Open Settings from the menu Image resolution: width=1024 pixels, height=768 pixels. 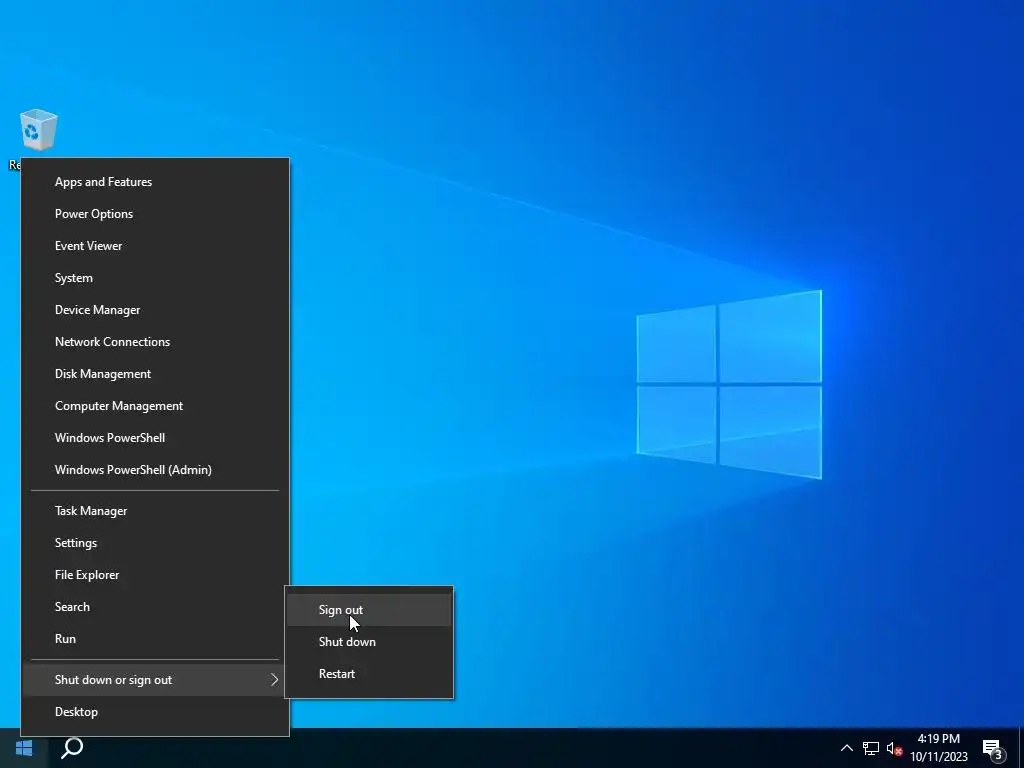pos(155,543)
